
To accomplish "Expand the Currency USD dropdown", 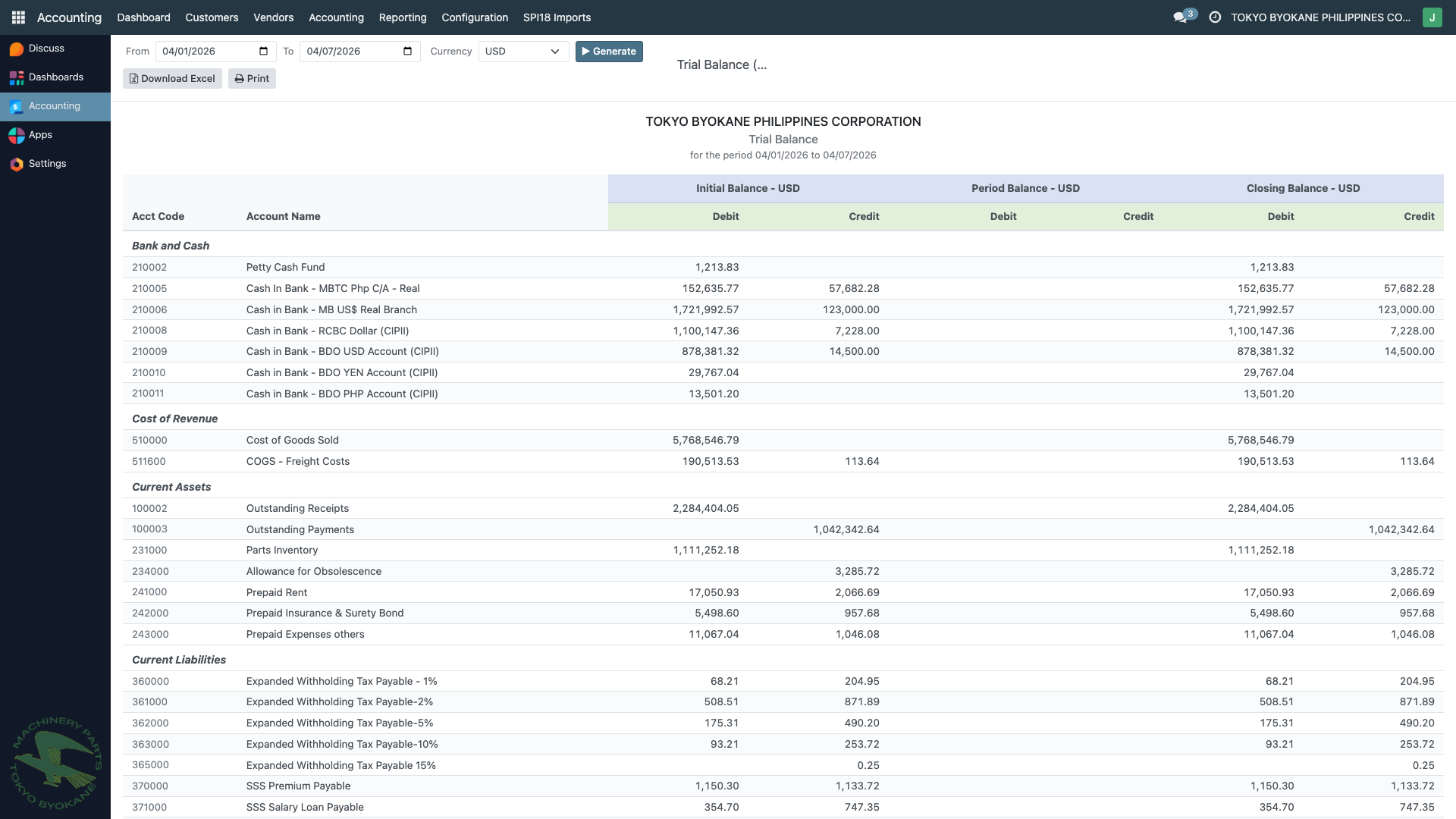I will pos(523,52).
